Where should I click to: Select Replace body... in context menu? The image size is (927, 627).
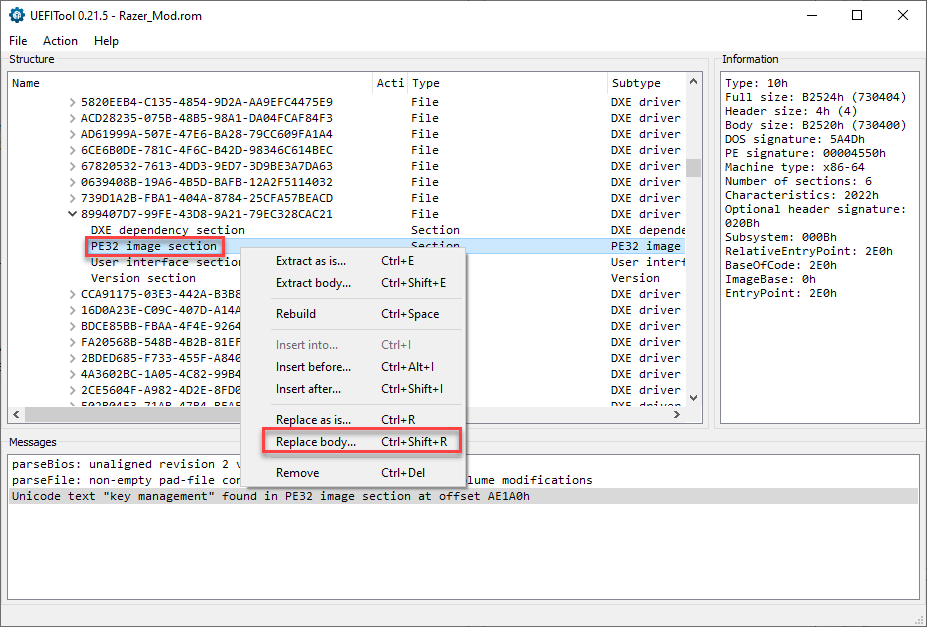pyautogui.click(x=353, y=442)
